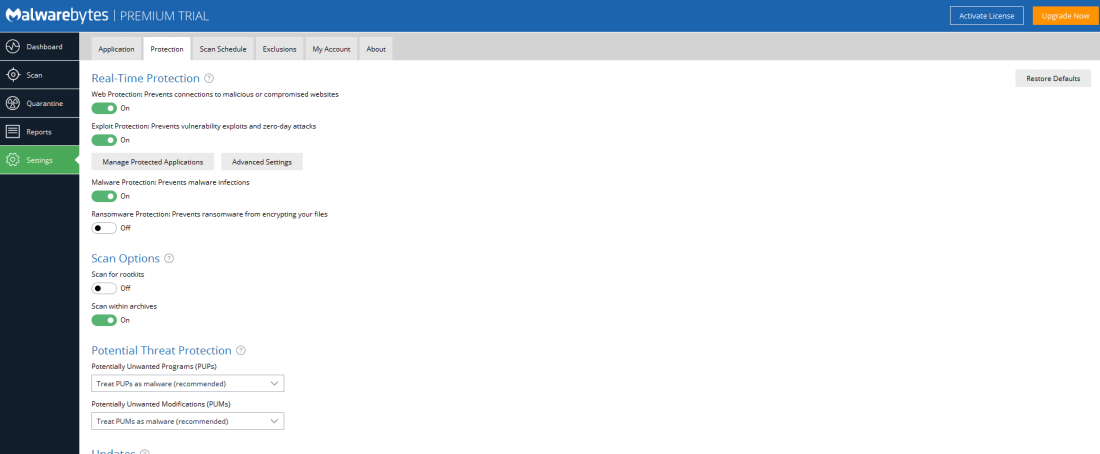
Task: Open the My Account tab
Action: (331, 49)
